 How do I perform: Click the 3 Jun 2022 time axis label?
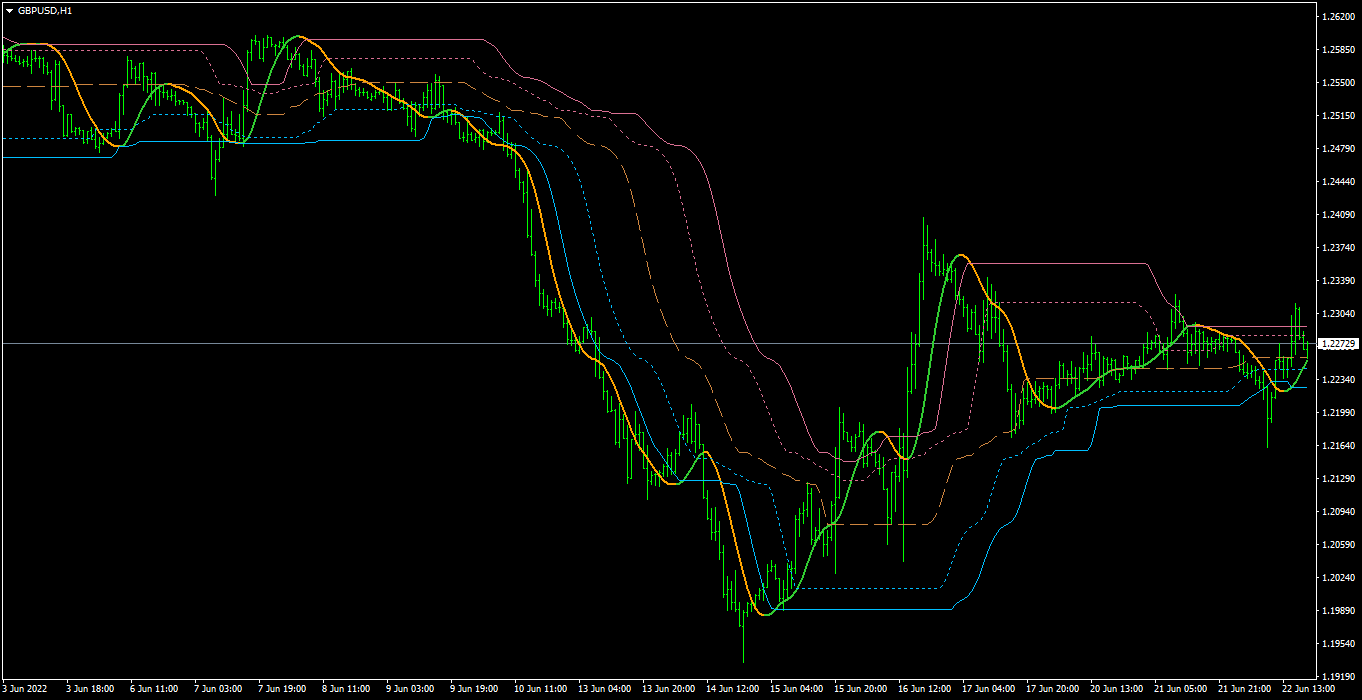pos(24,689)
